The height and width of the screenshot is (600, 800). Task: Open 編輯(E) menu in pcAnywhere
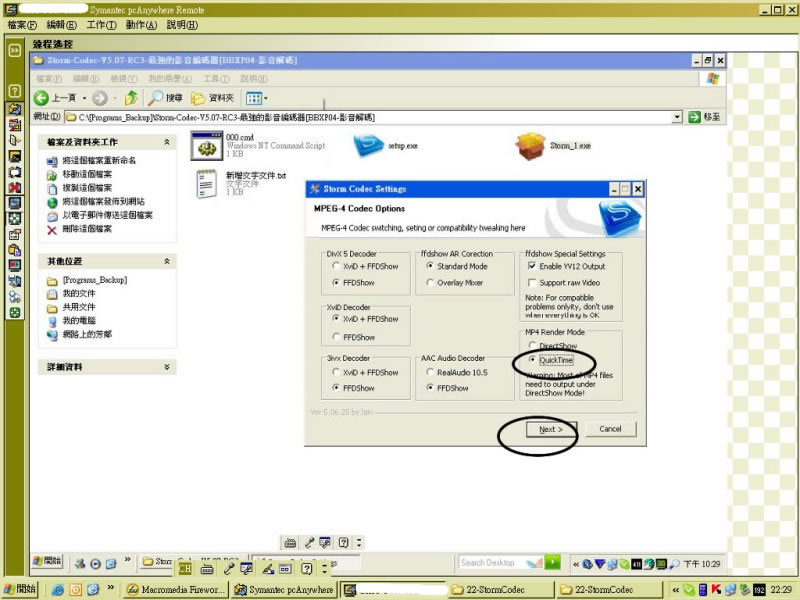[x=61, y=24]
